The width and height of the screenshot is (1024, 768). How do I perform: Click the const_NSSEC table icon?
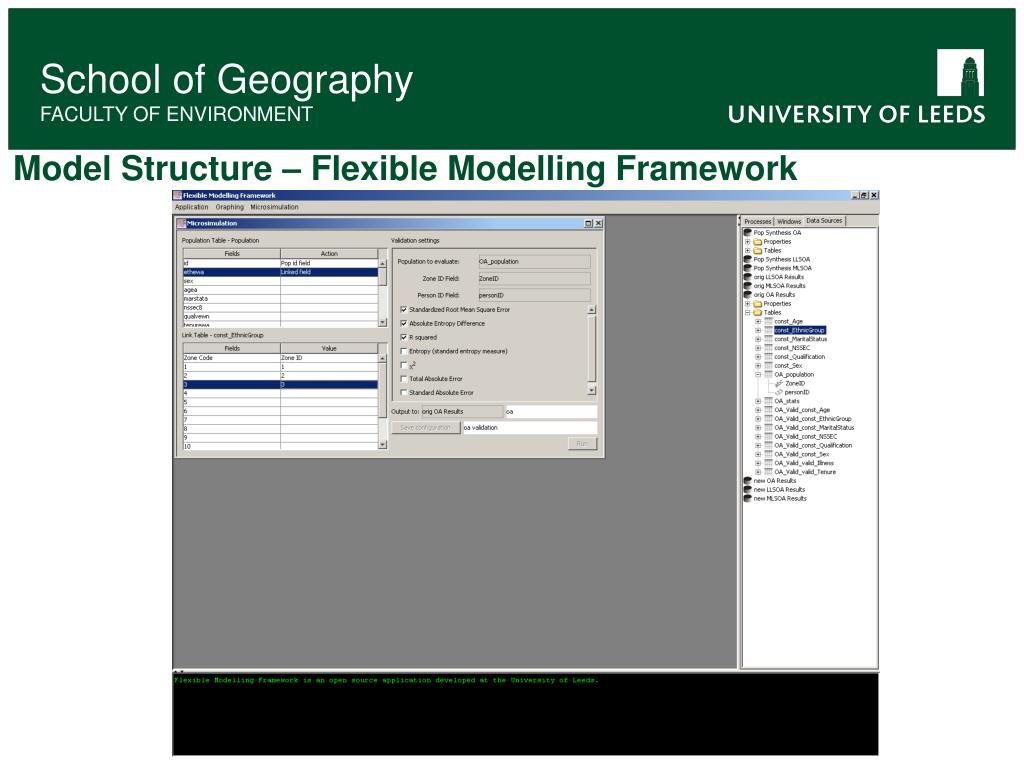click(x=768, y=348)
